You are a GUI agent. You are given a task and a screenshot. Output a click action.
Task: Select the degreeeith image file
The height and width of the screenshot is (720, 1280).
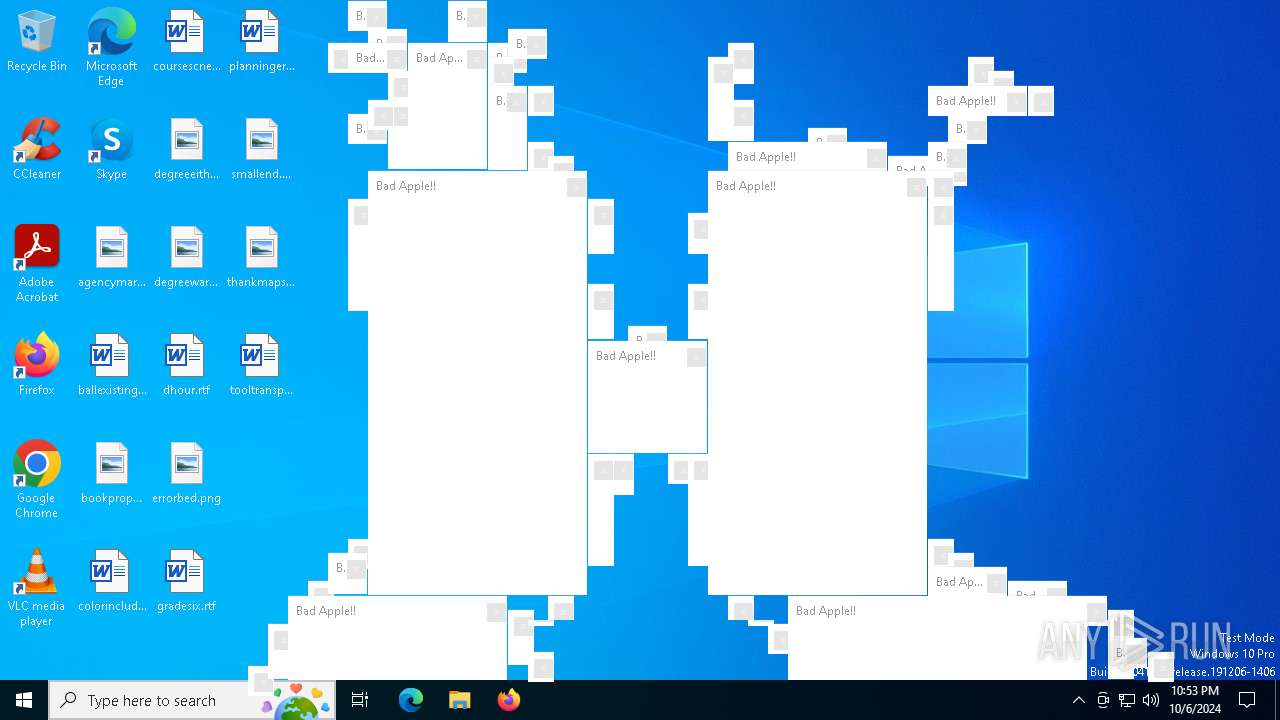coord(186,150)
